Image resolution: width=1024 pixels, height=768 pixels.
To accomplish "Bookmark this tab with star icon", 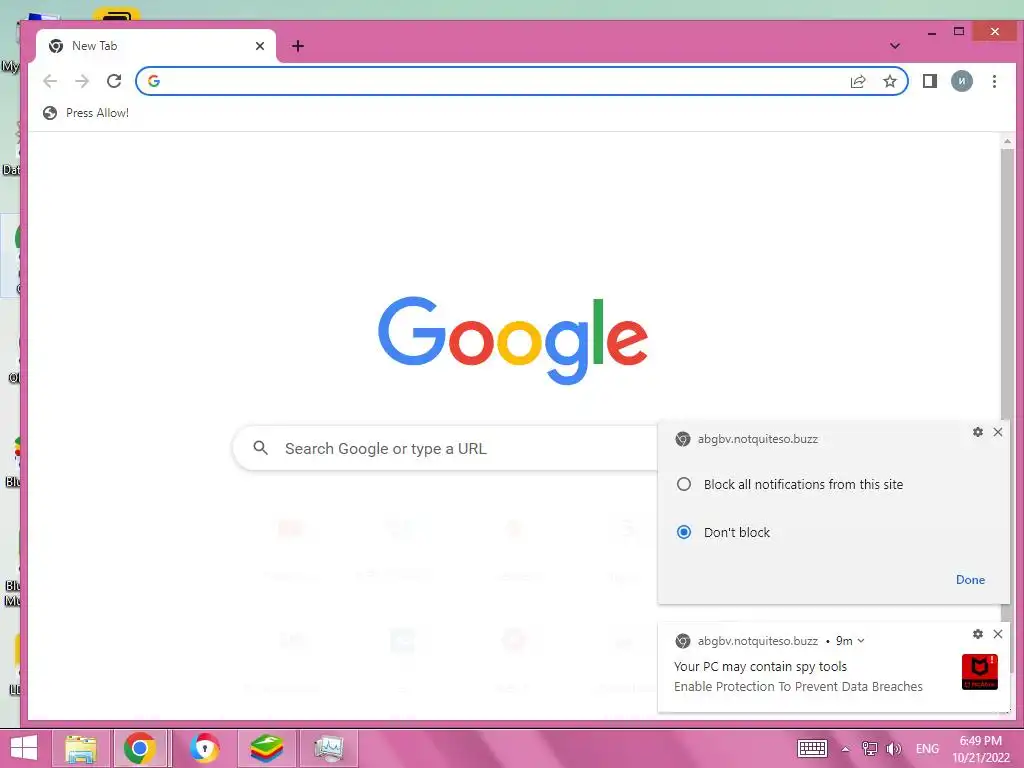I will 889,81.
